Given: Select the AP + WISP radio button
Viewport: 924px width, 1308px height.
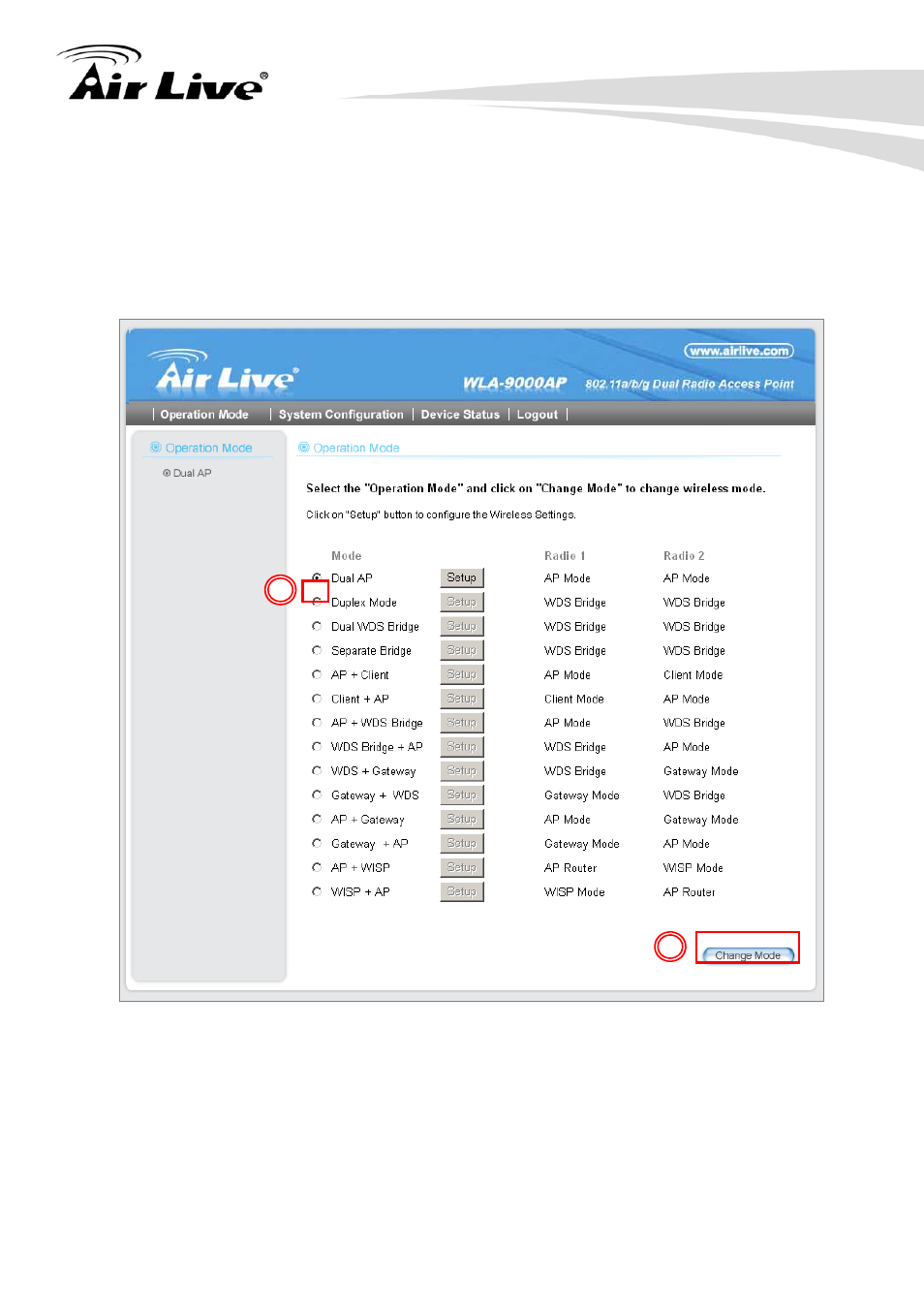Looking at the screenshot, I should (317, 867).
